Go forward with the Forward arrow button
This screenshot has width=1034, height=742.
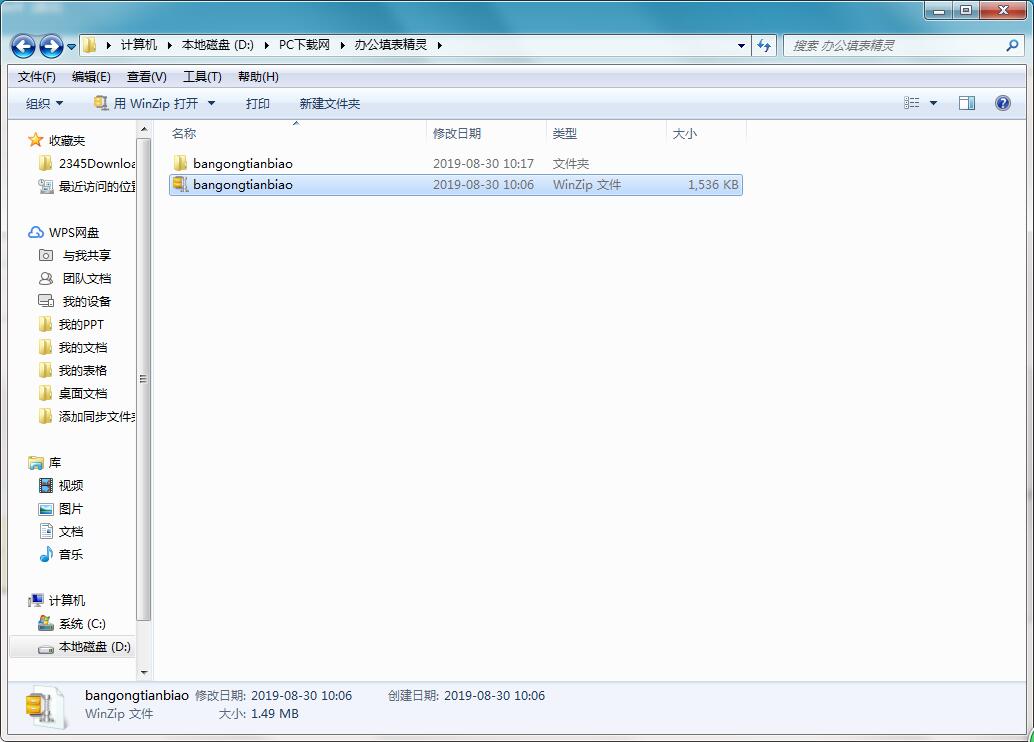coord(51,46)
